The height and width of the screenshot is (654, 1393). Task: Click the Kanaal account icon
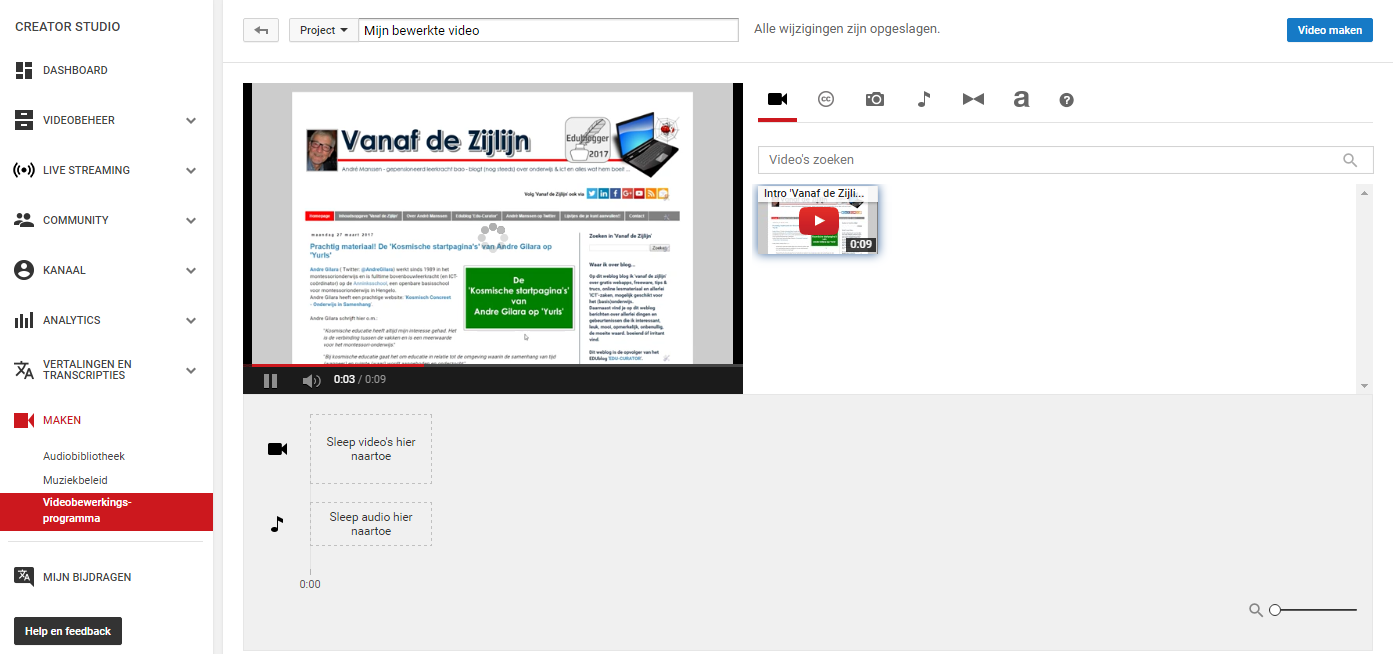[24, 270]
